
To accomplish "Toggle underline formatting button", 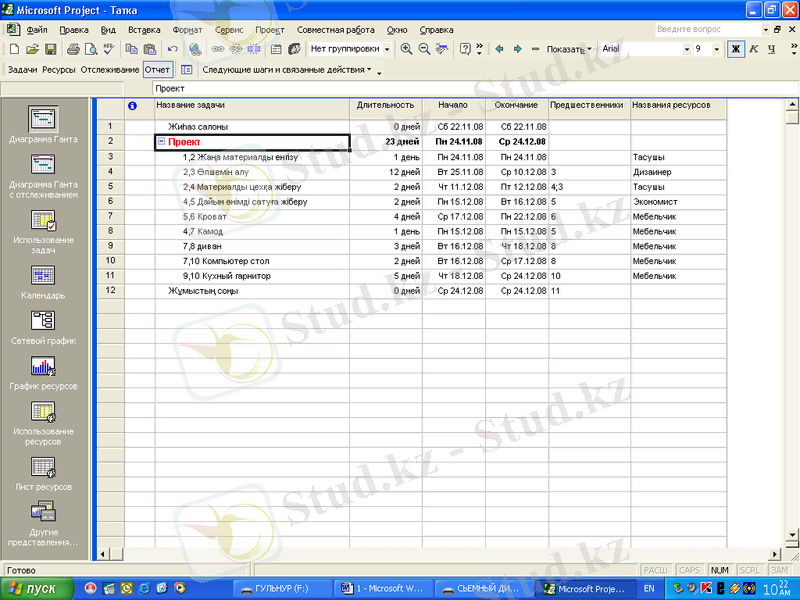I will (771, 49).
